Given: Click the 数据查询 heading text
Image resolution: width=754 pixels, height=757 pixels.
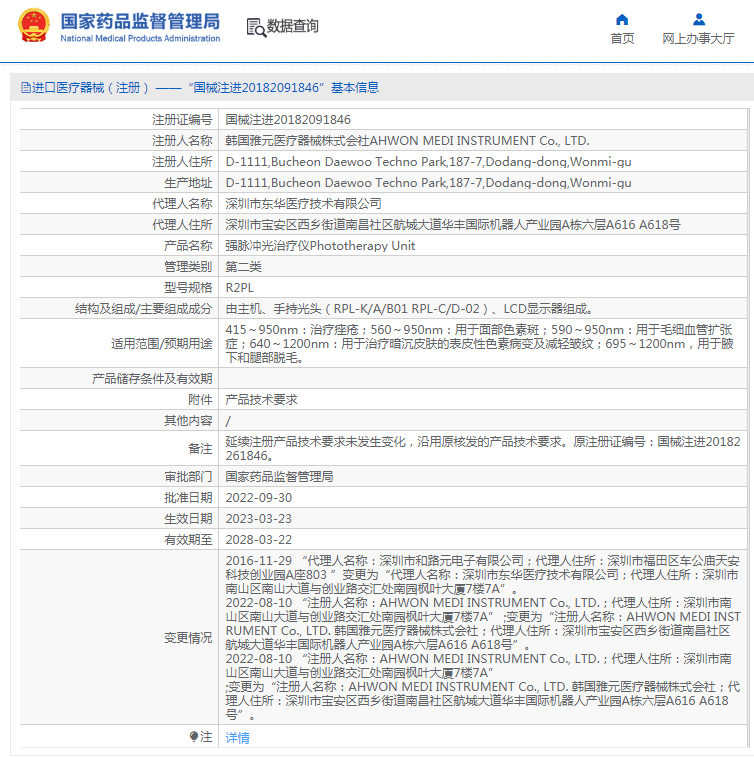Looking at the screenshot, I should [293, 27].
